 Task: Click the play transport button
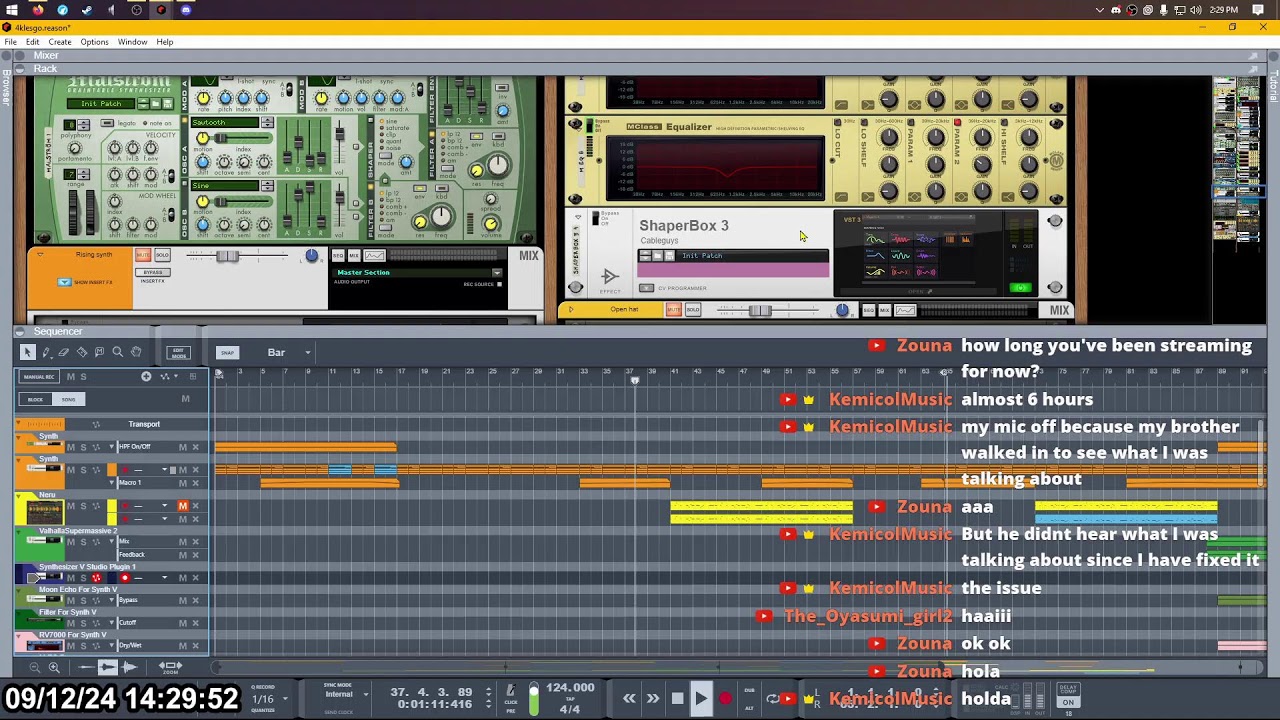[x=700, y=699]
